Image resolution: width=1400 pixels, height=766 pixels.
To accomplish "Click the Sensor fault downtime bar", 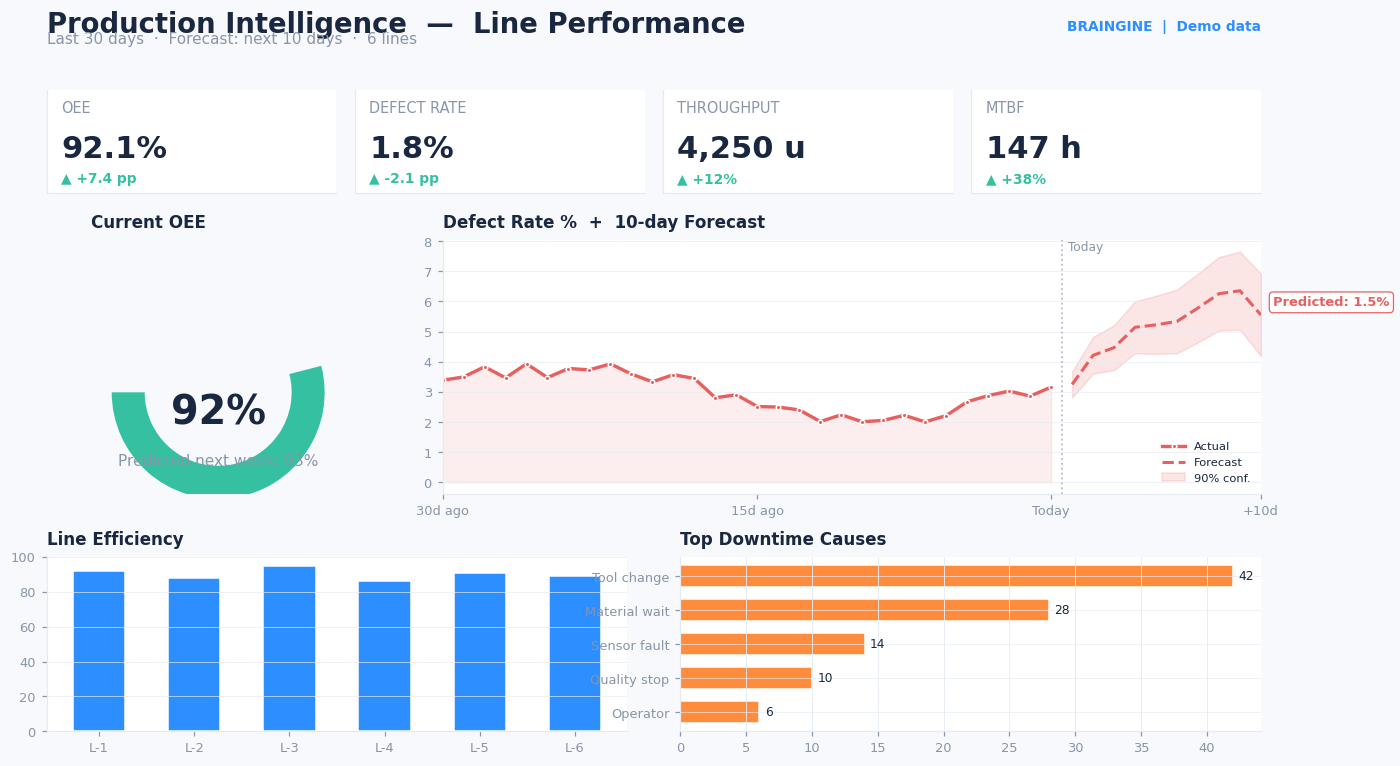I will click(x=772, y=644).
